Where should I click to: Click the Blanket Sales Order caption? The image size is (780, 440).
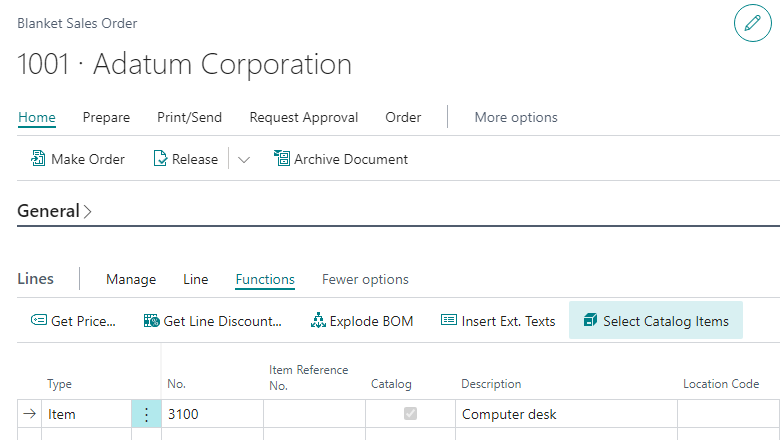(x=77, y=23)
